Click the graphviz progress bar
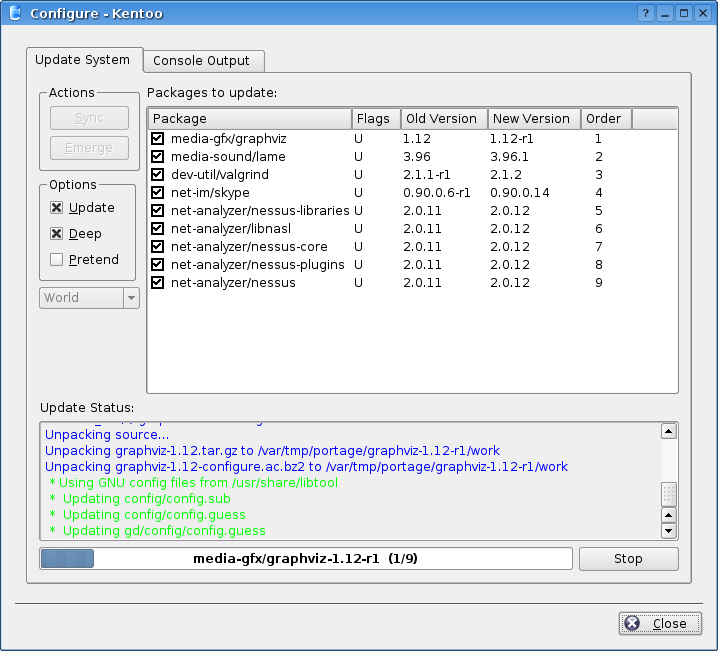 [x=306, y=559]
